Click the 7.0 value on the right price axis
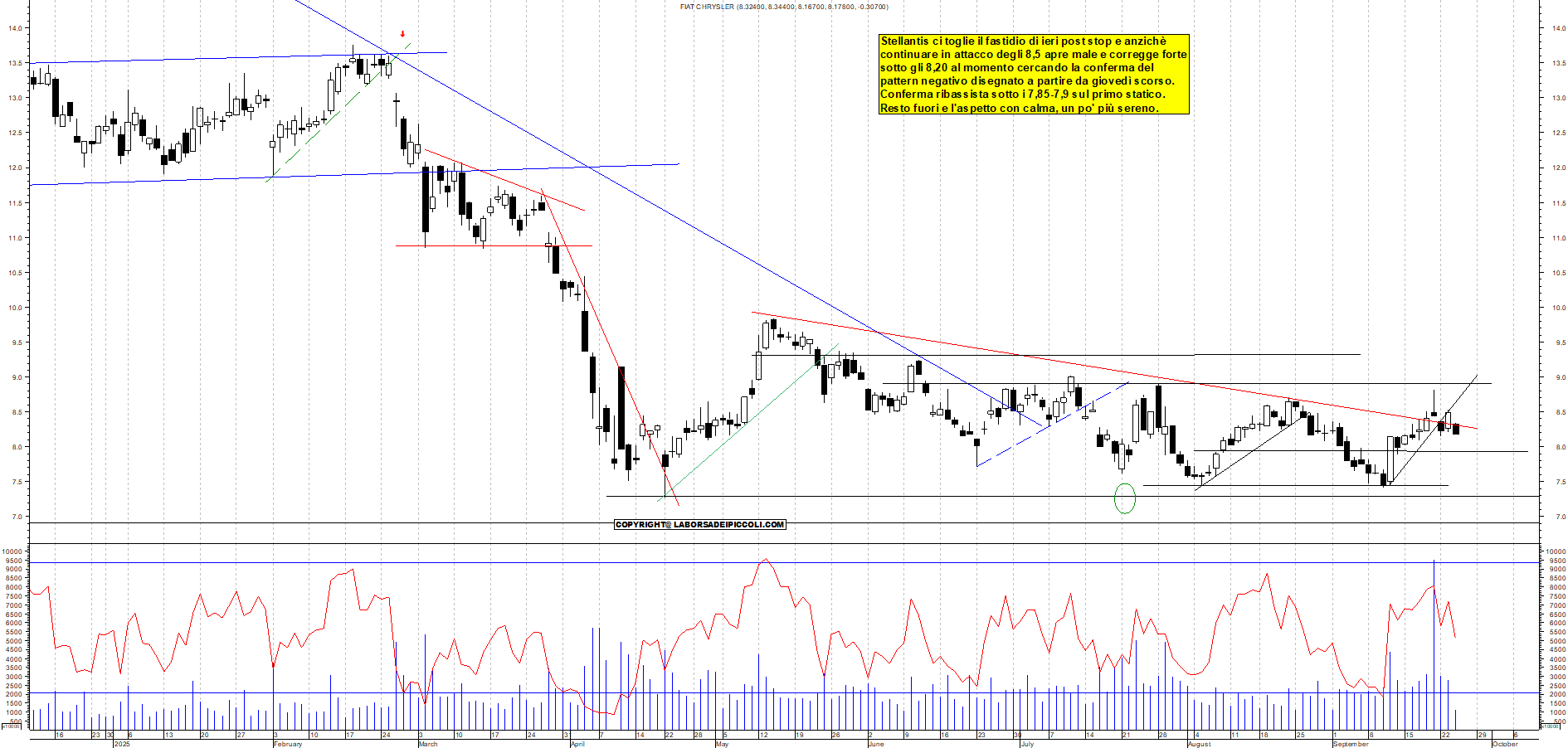This screenshot has width=1568, height=748. click(x=1561, y=517)
